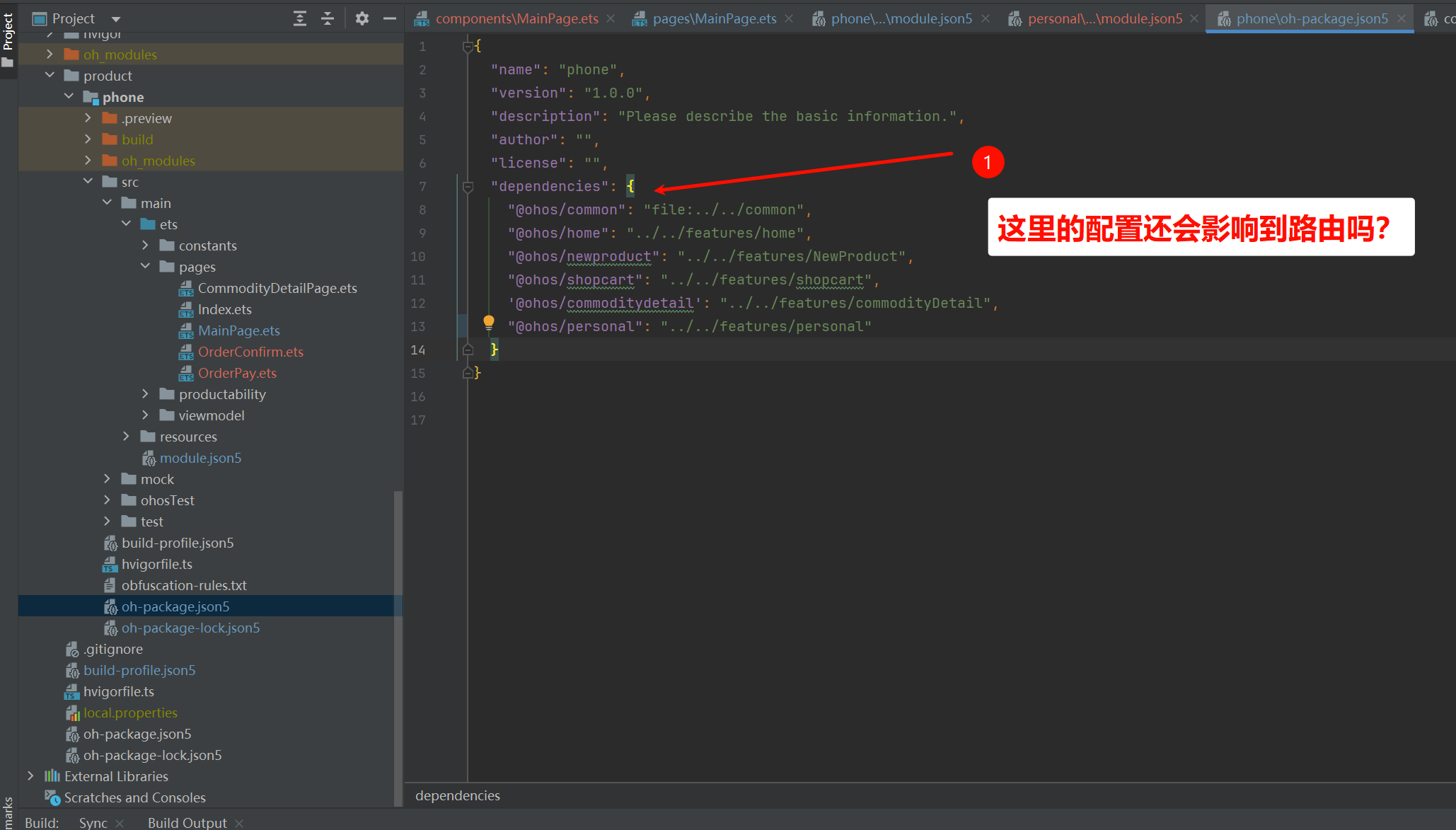This screenshot has width=1456, height=830.
Task: Select Scratches and Consoles icon
Action: tap(52, 797)
